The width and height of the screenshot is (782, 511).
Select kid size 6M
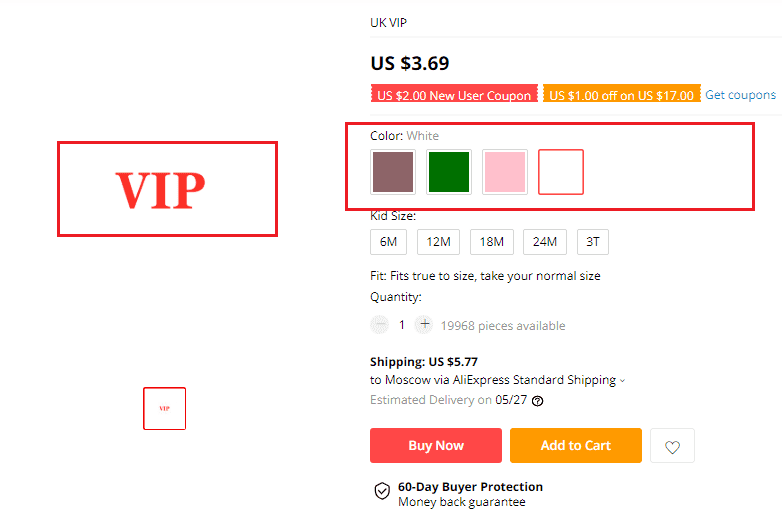coord(388,242)
